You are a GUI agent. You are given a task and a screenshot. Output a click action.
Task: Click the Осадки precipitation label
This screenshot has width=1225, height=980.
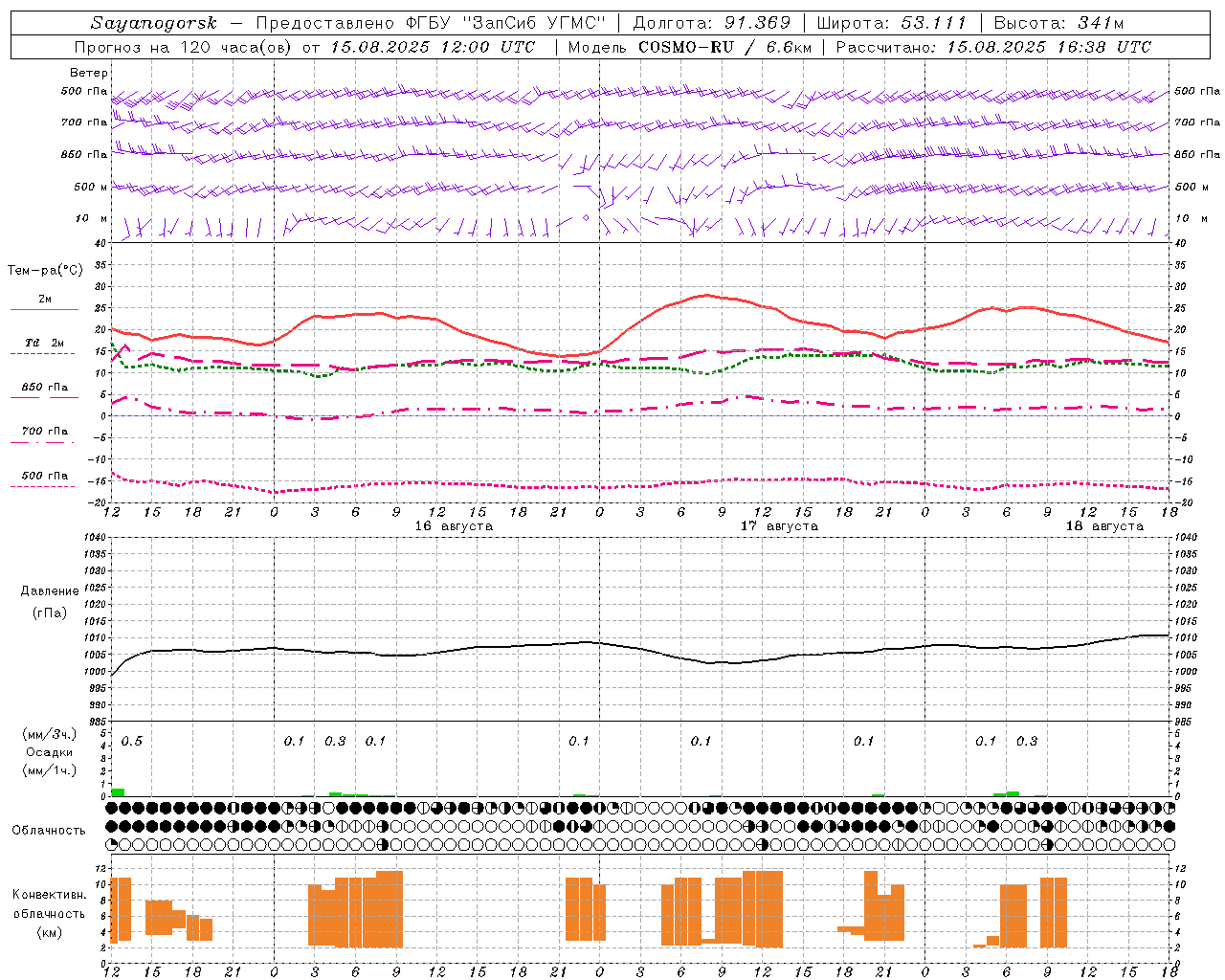click(x=50, y=752)
